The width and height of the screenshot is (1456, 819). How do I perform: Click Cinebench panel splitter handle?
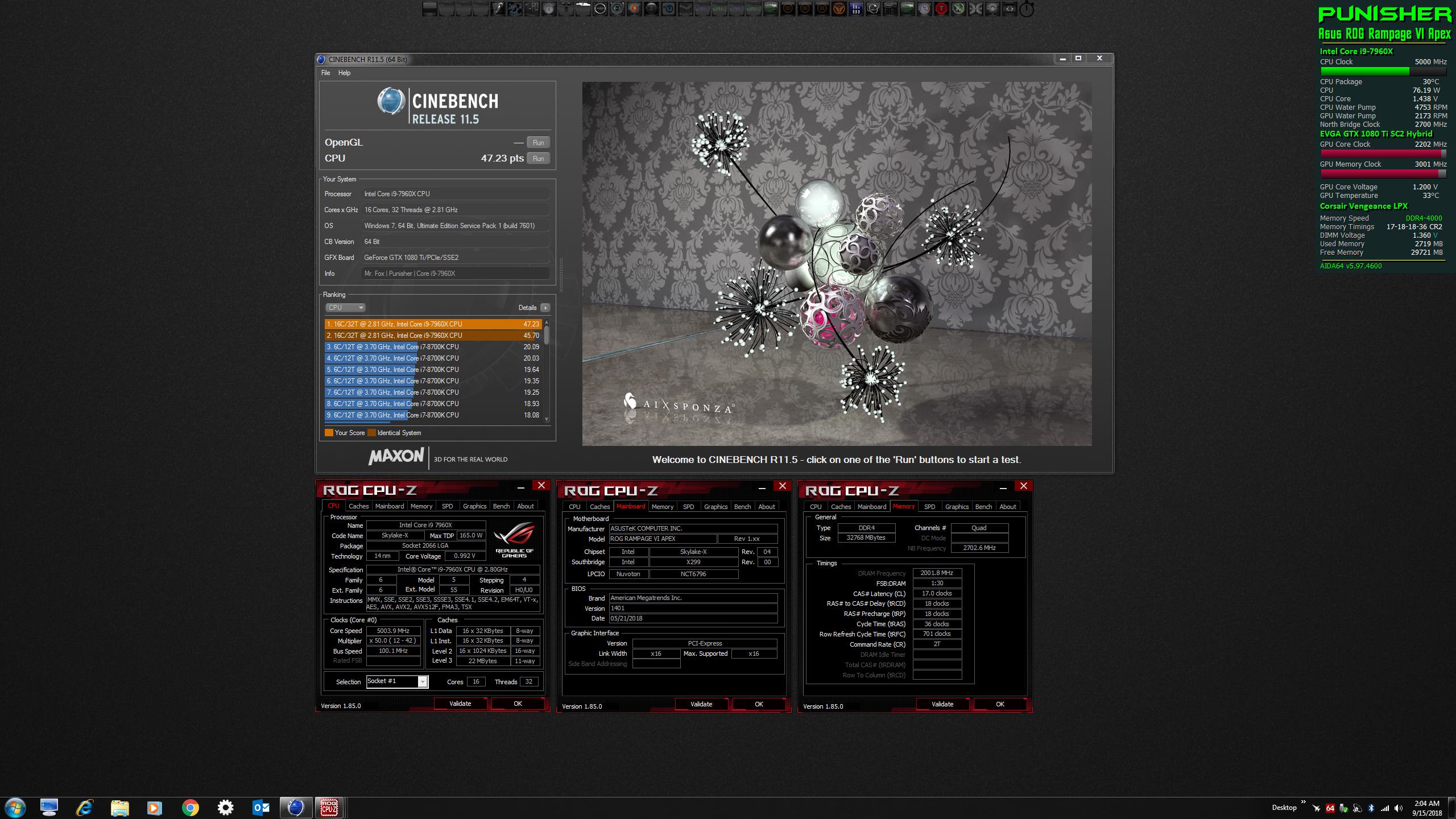click(x=561, y=275)
